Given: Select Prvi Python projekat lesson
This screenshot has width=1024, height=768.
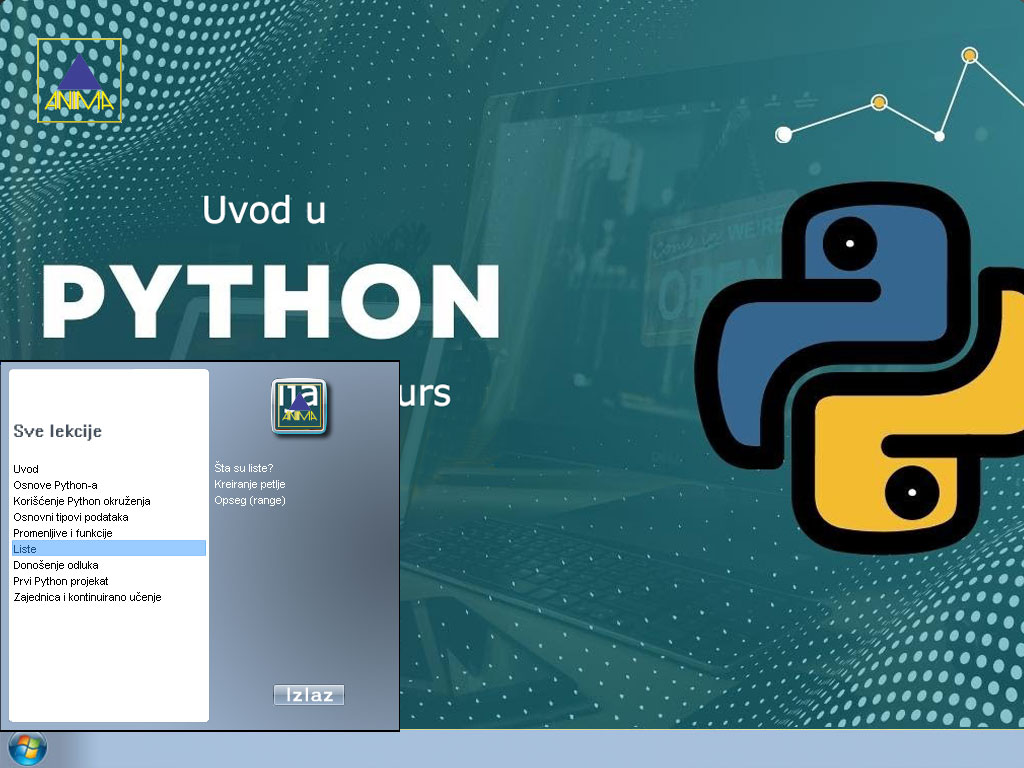Looking at the screenshot, I should click(61, 581).
